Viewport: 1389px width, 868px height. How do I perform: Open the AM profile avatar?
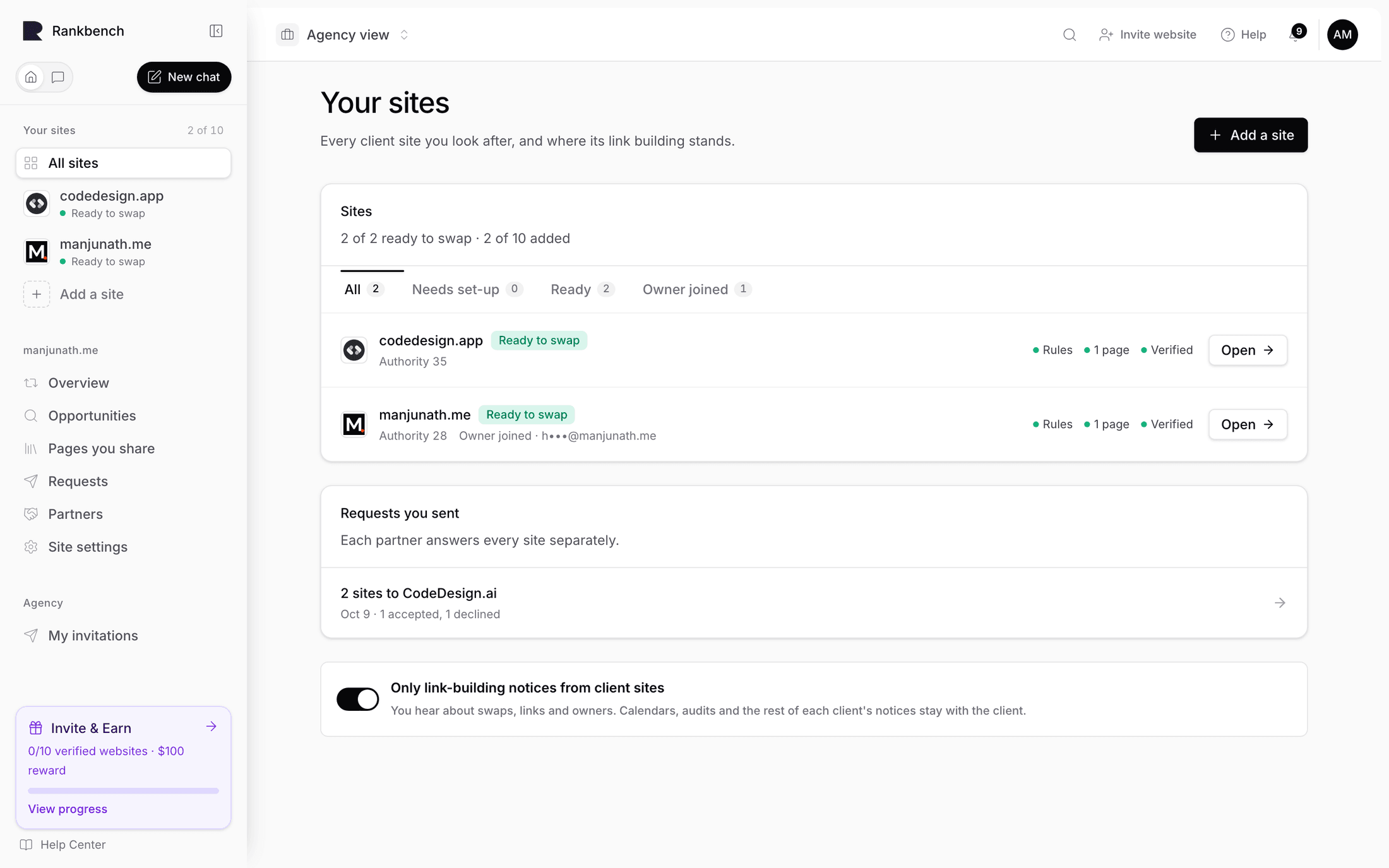click(1342, 35)
